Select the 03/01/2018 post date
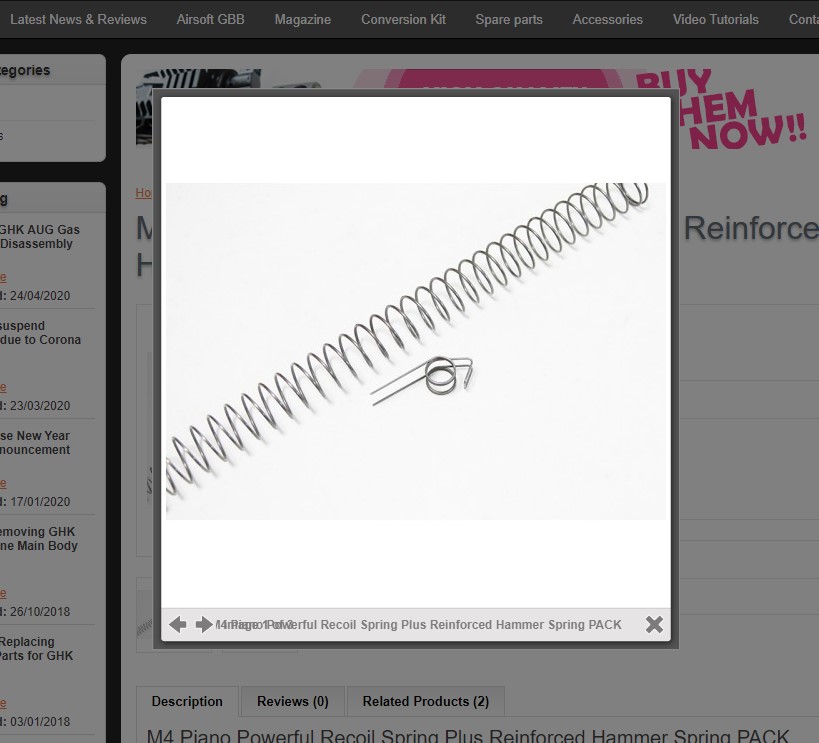Viewport: 819px width, 743px height. 40,722
